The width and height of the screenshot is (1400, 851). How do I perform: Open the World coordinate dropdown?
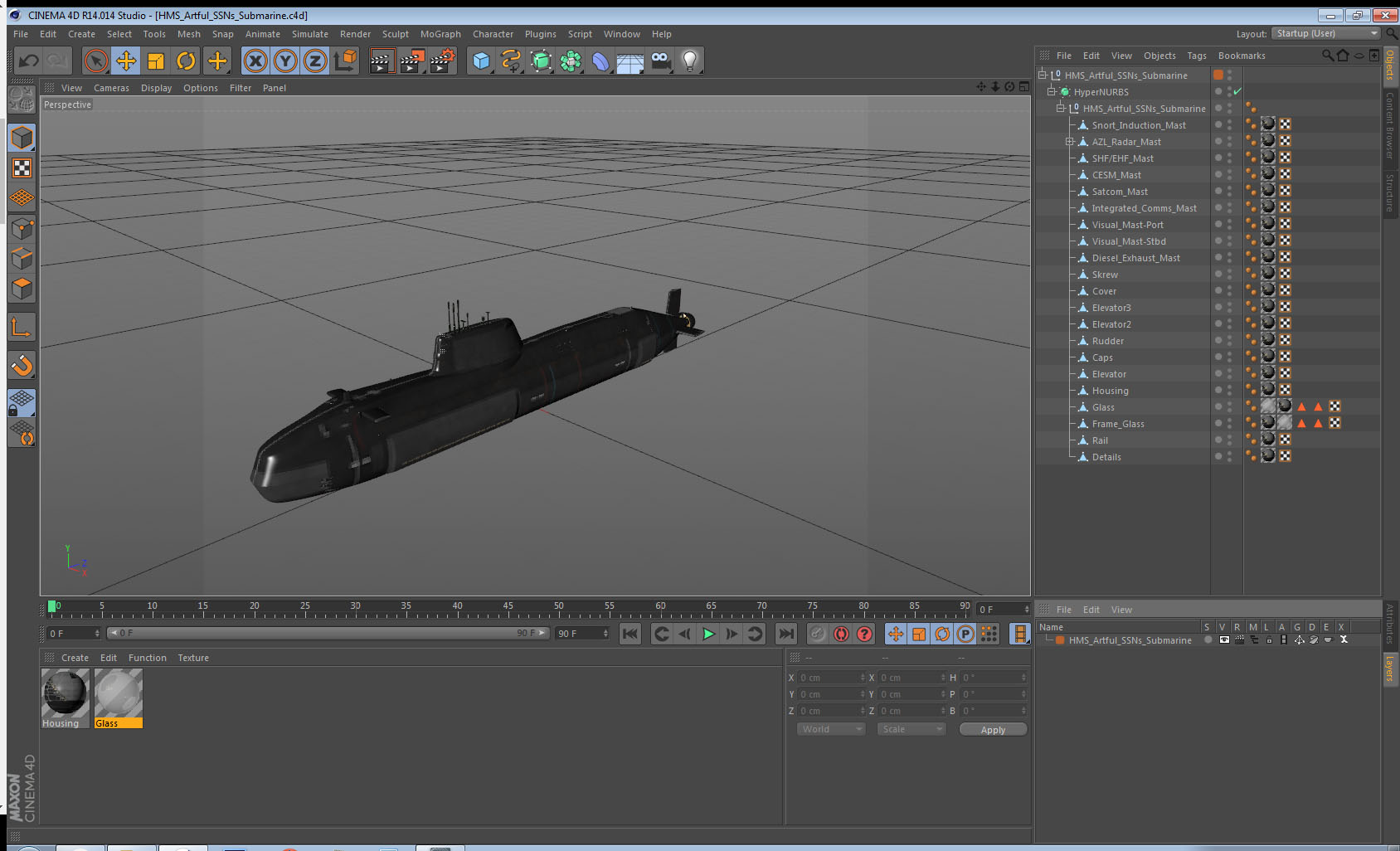coord(831,729)
